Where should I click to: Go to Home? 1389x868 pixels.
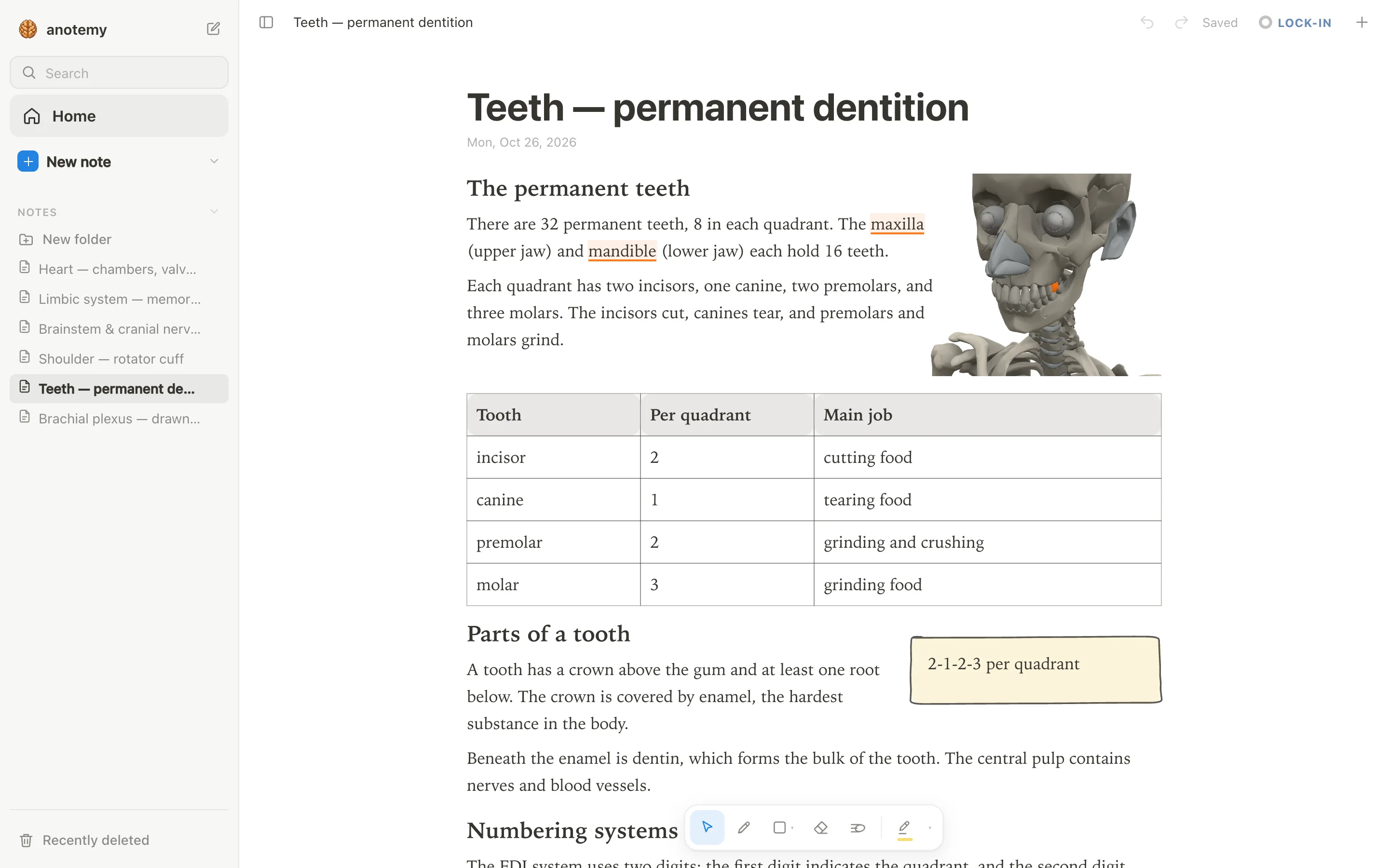click(119, 116)
